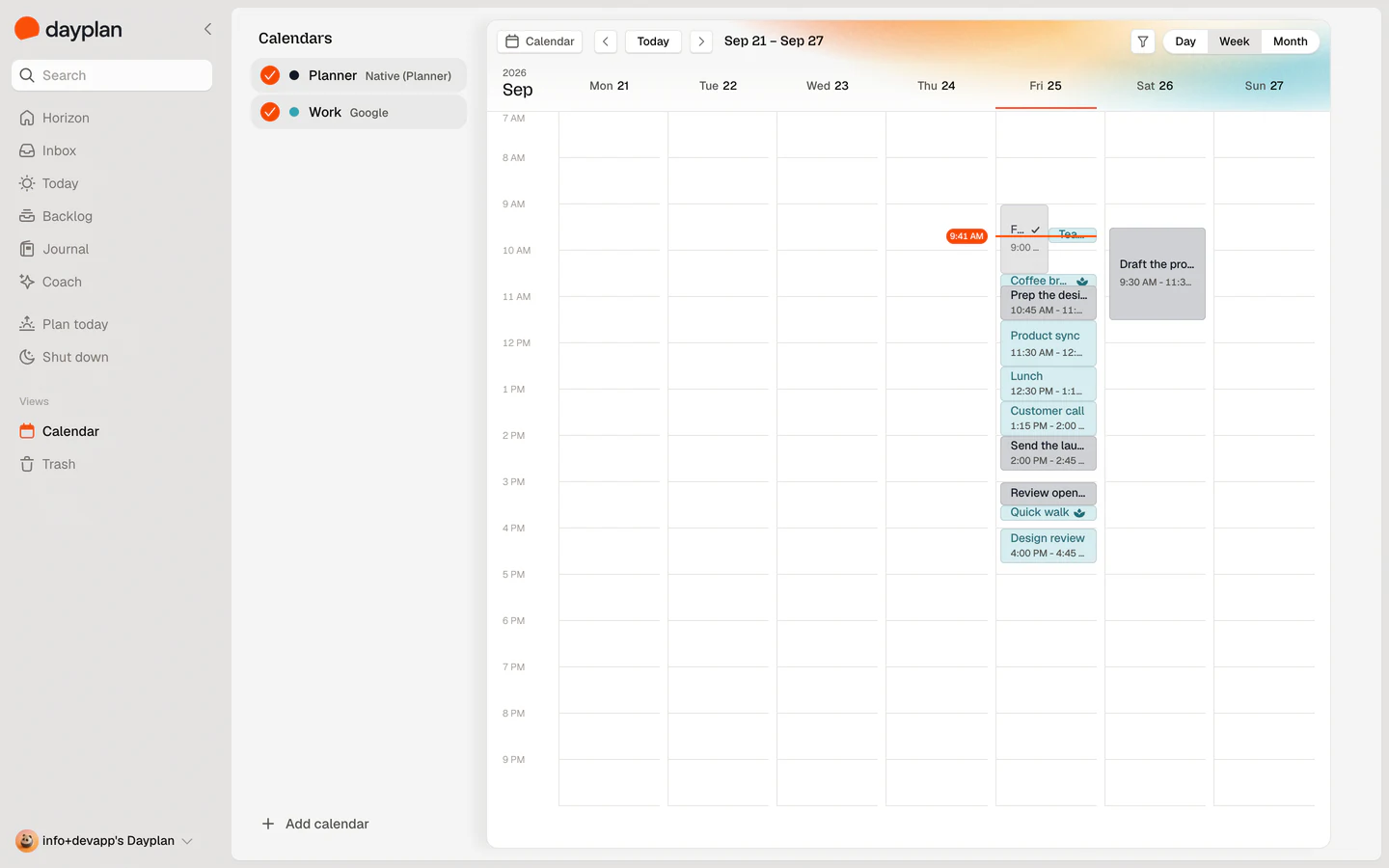Screen dimensions: 1389x868
Task: Click the Work calendar teal color dot
Action: coord(294,112)
